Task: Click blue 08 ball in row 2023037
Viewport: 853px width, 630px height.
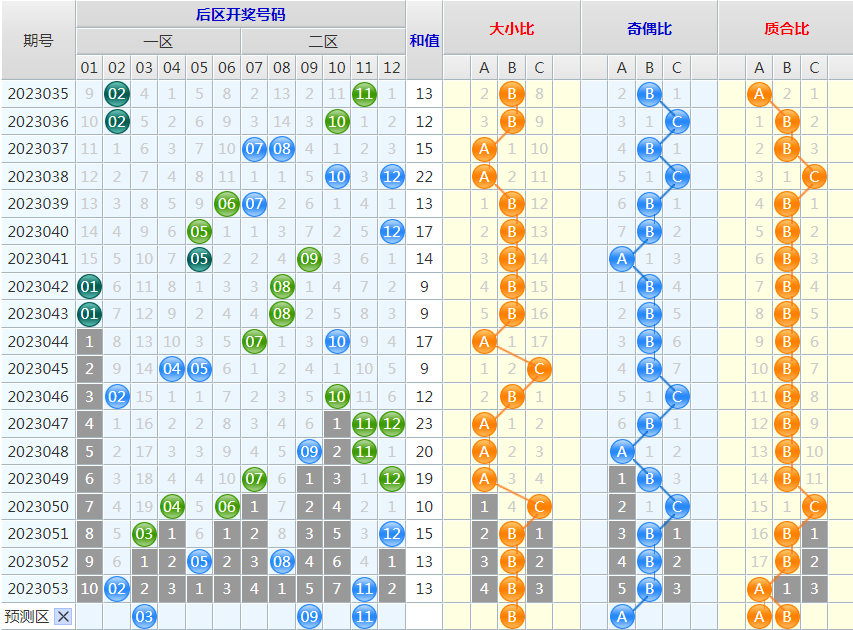Action: point(282,149)
